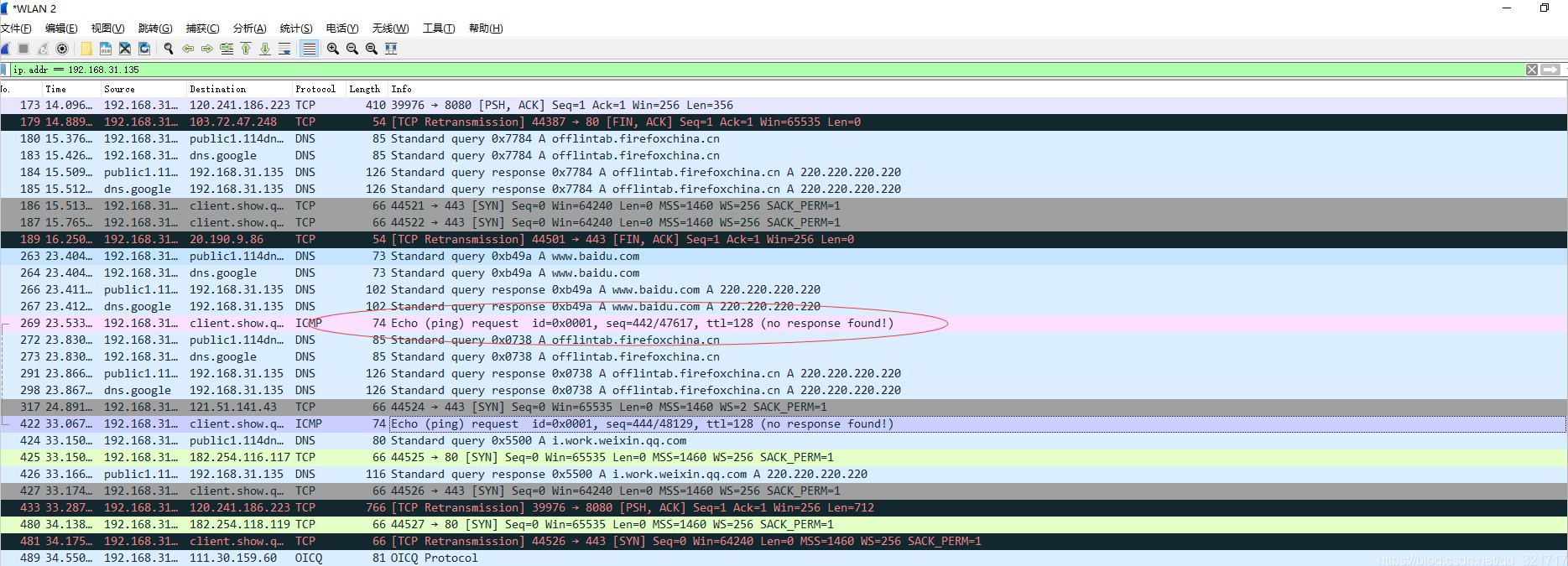
Task: Open a capture file with the folder icon
Action: (86, 49)
